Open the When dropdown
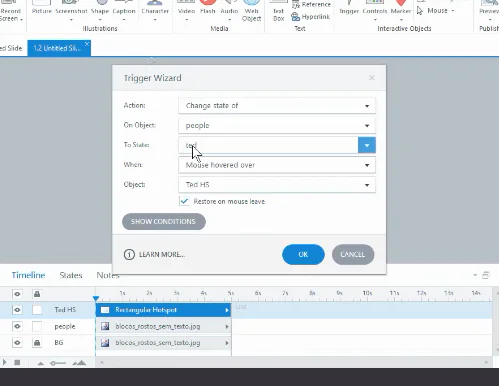Viewport: 499px width, 386px height. [277, 165]
